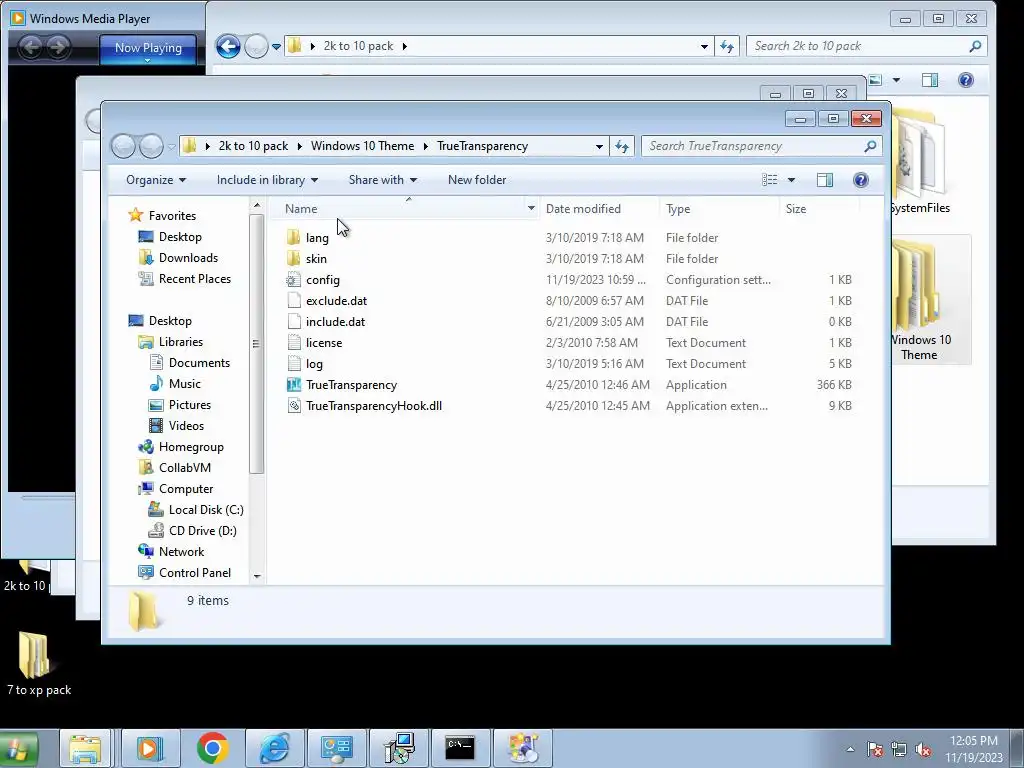Expand address bar history dropdown in TrueTransparency window
The image size is (1024, 768).
pyautogui.click(x=599, y=146)
